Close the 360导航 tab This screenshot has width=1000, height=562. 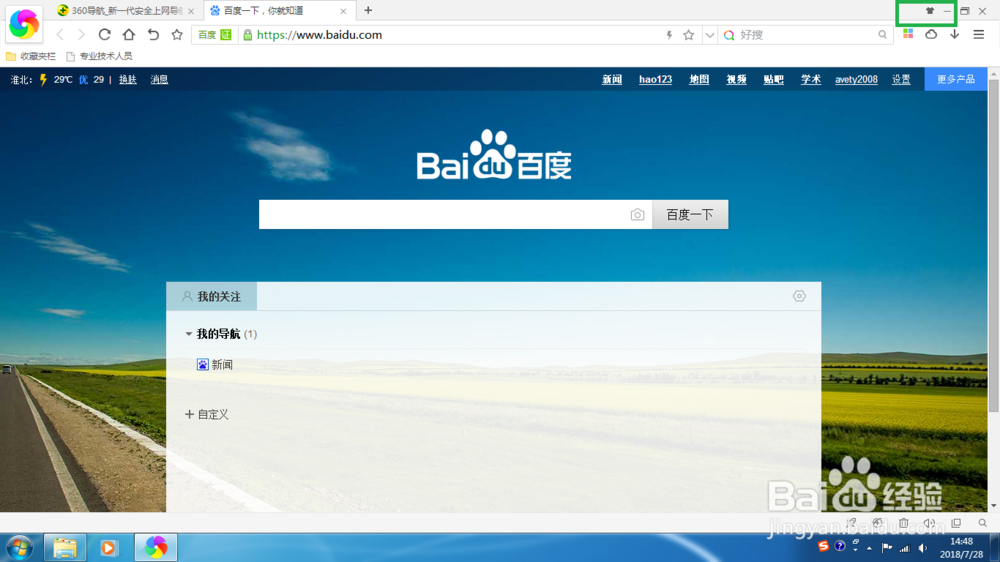pyautogui.click(x=191, y=11)
